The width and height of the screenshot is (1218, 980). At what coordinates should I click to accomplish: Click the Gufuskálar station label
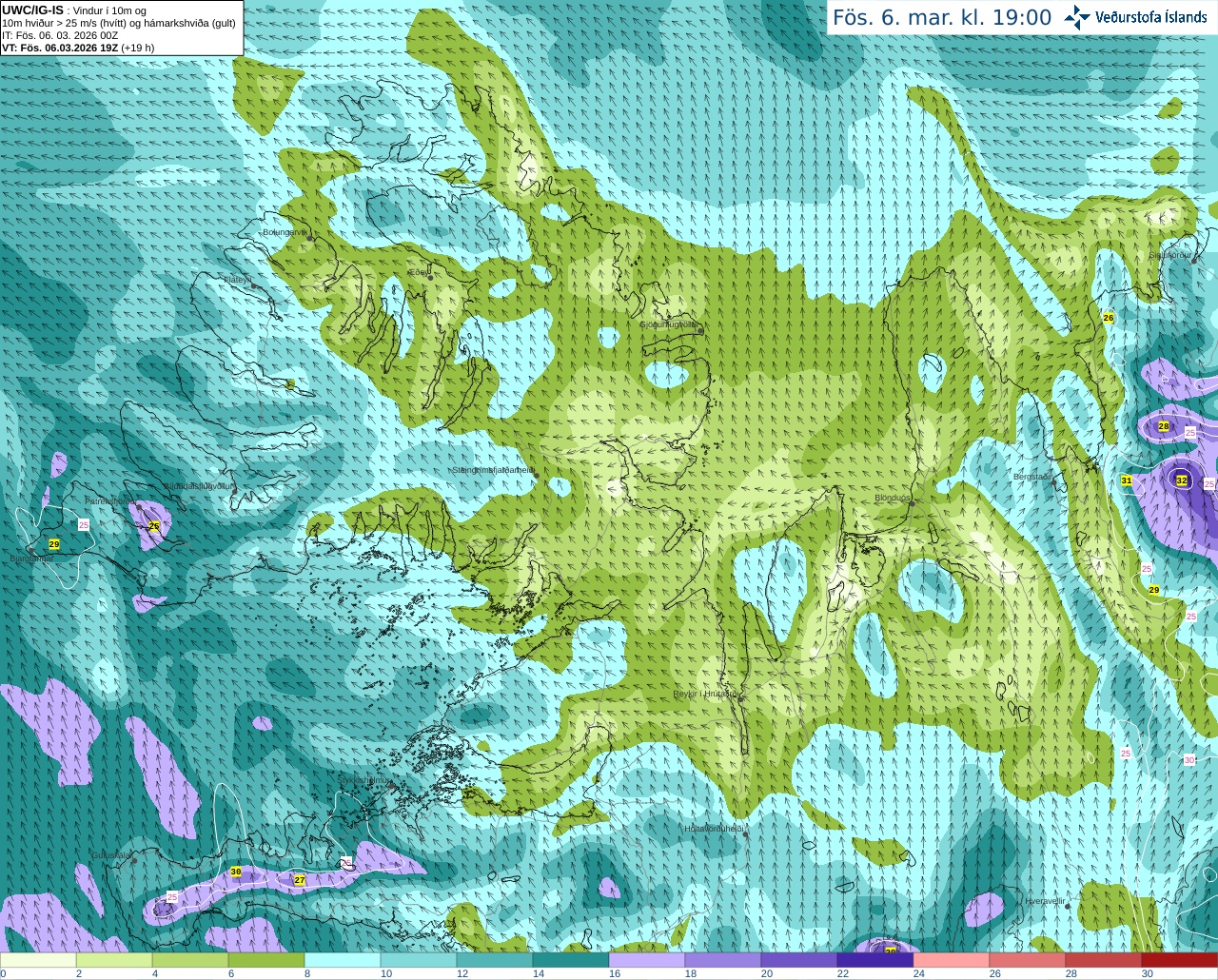click(110, 855)
